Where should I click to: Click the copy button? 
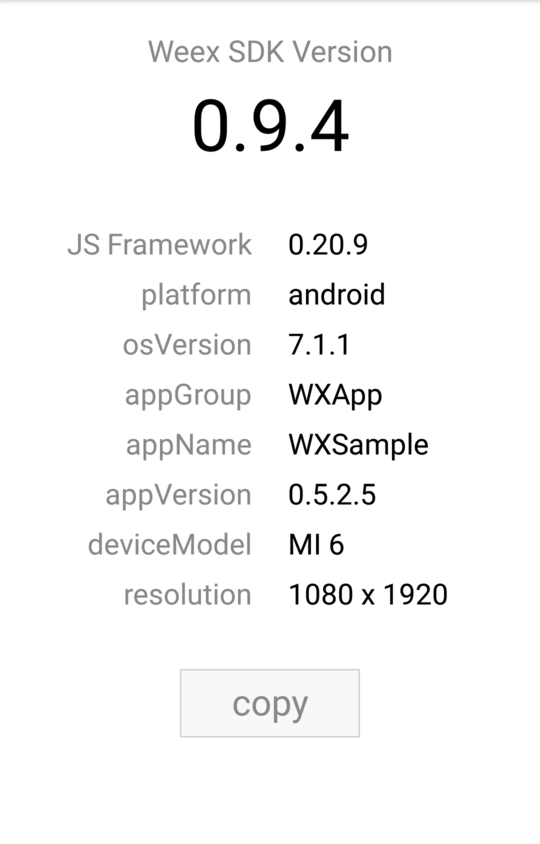point(270,703)
